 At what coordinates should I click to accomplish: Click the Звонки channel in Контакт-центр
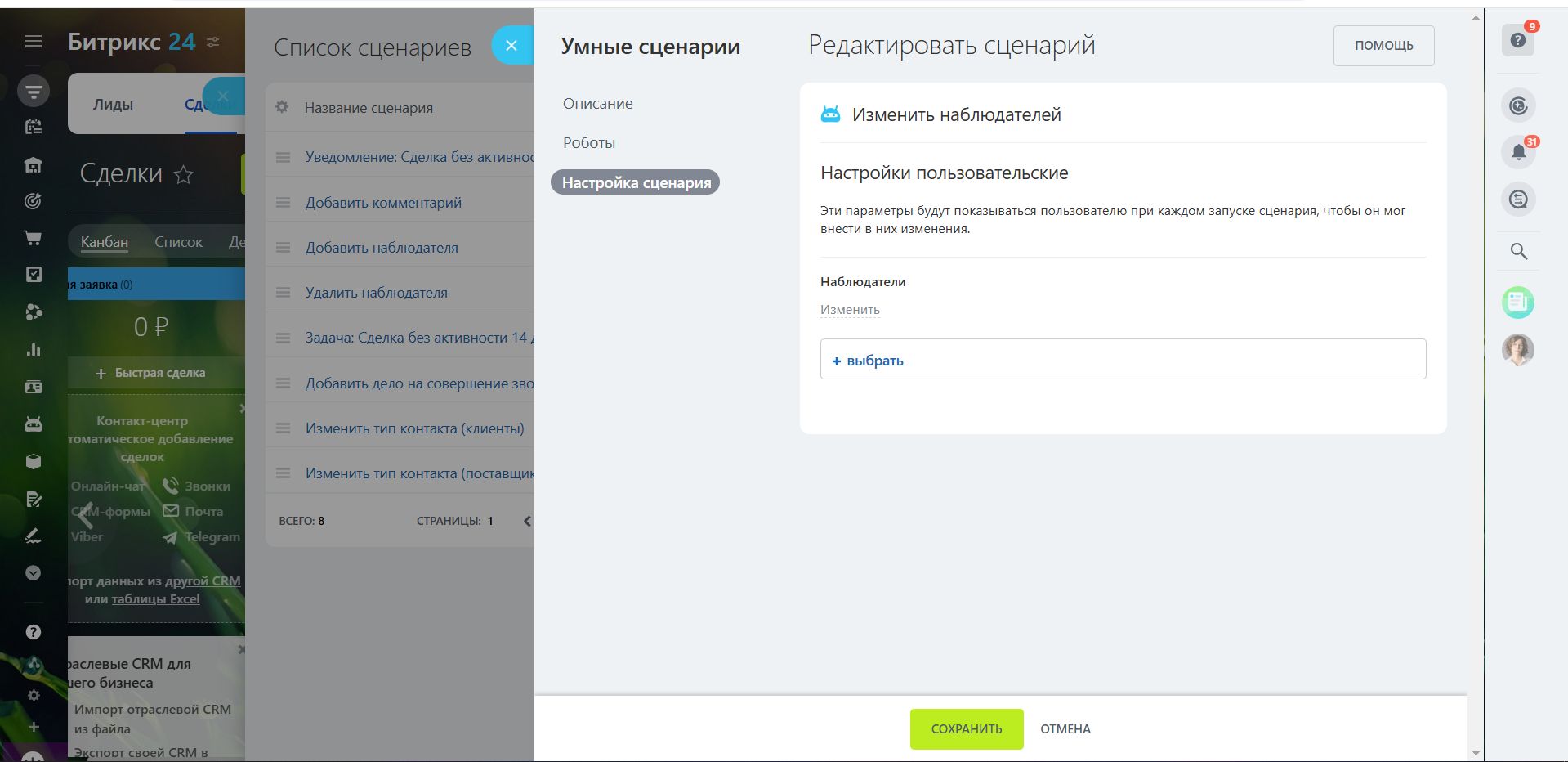(x=196, y=486)
